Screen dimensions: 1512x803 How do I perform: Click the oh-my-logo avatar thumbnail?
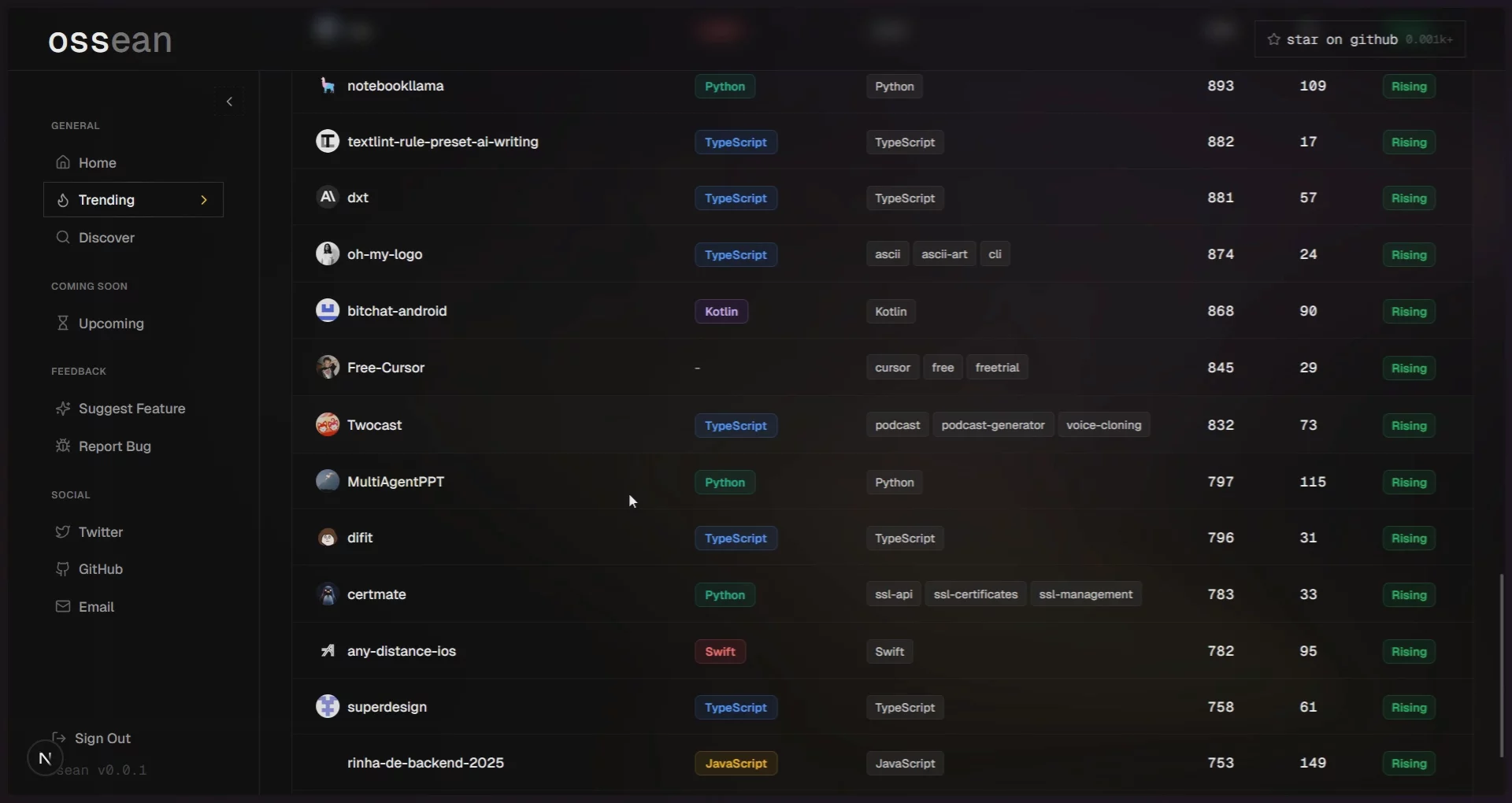tap(328, 253)
